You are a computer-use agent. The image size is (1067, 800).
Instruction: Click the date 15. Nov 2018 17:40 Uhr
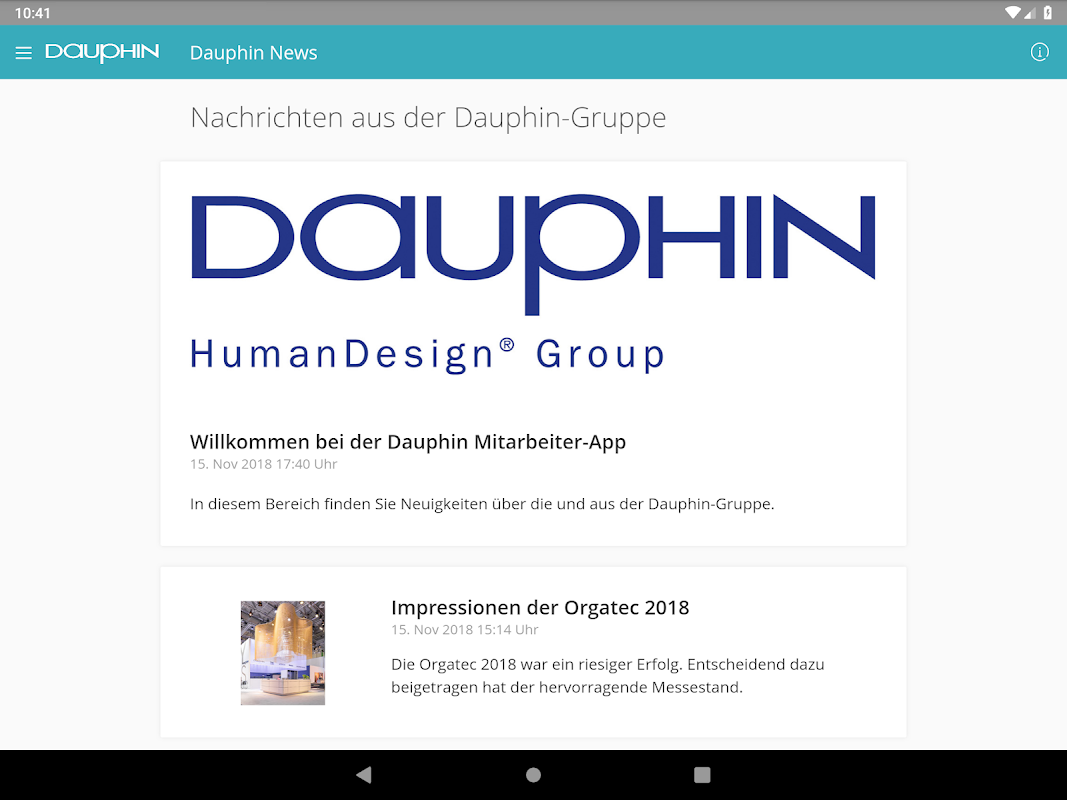(263, 464)
